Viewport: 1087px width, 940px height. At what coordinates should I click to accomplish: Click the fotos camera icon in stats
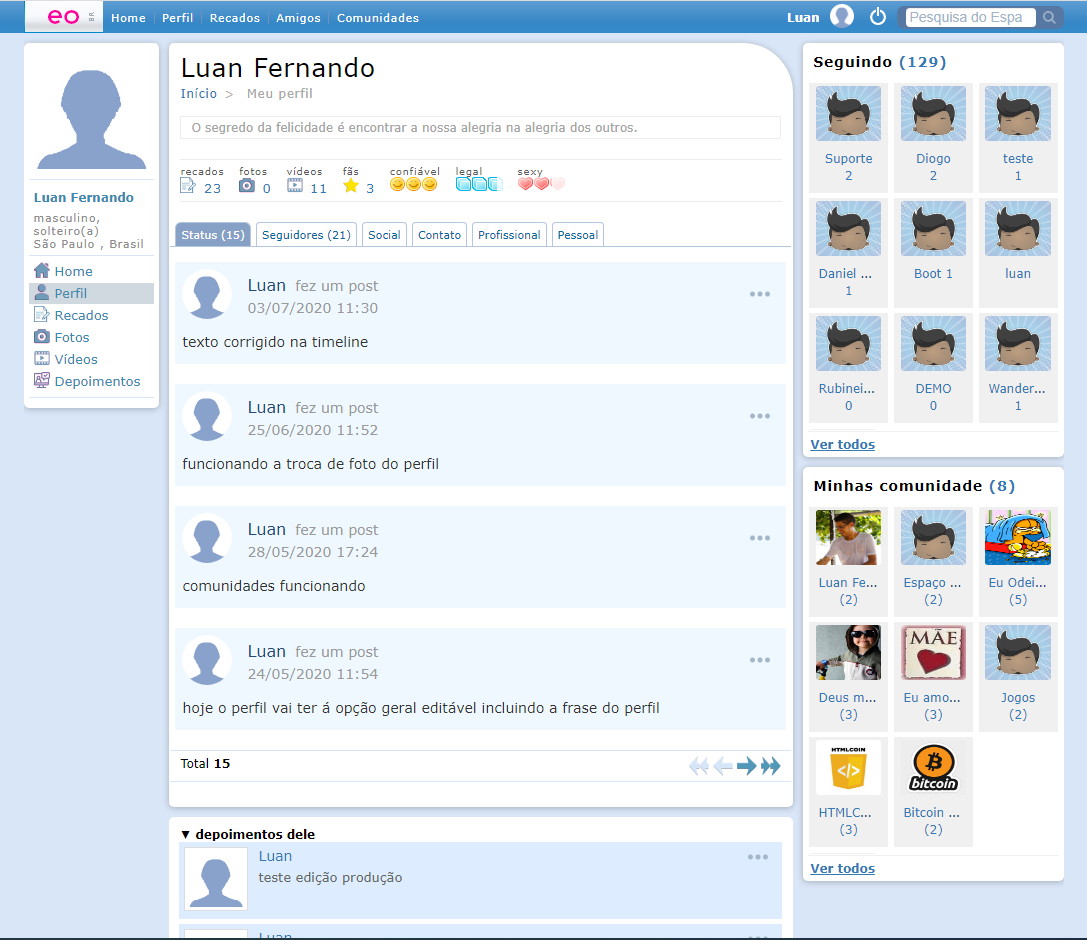(x=247, y=185)
